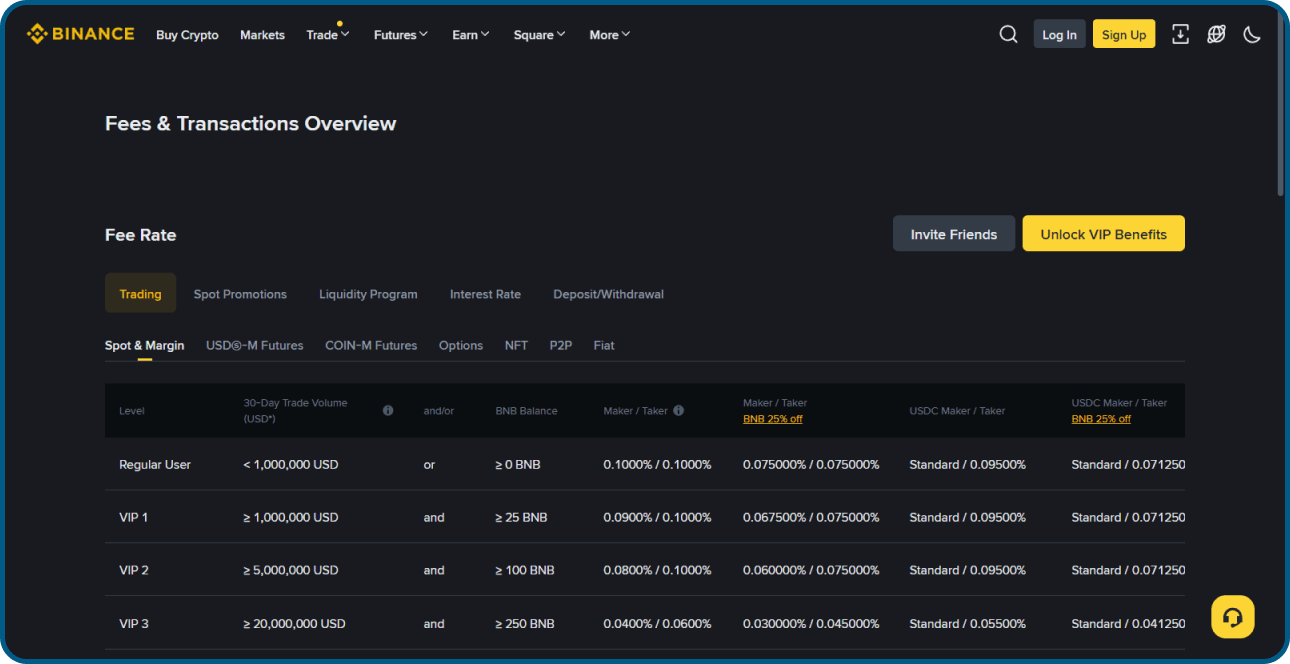The width and height of the screenshot is (1290, 664).
Task: Open the BNB 25% off link
Action: pos(772,418)
